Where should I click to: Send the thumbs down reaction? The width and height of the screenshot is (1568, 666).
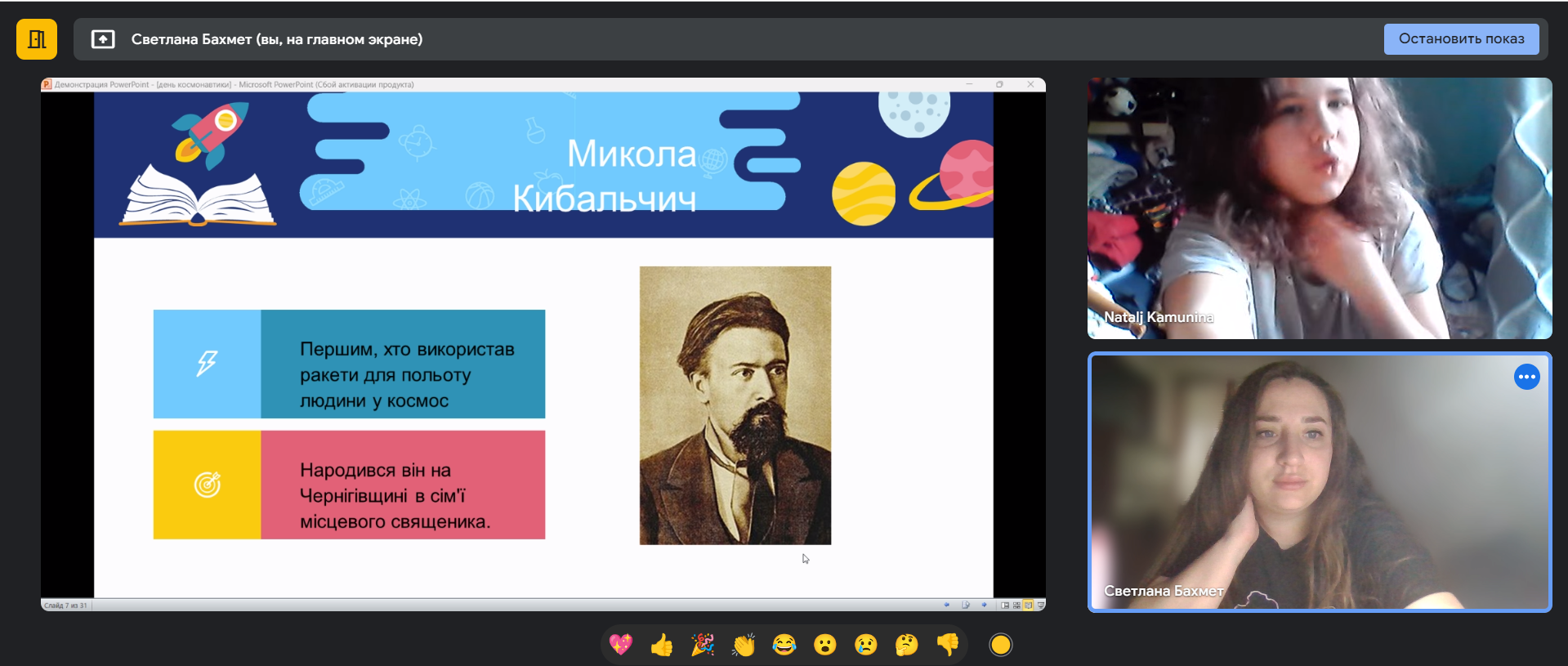948,645
